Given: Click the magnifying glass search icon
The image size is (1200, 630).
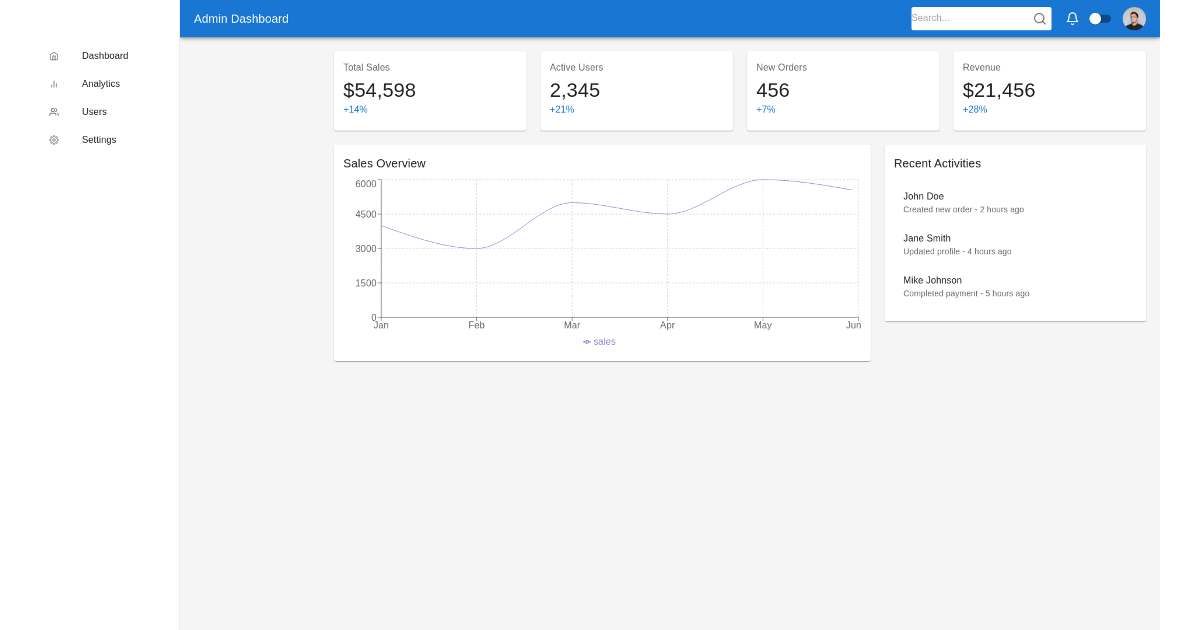Looking at the screenshot, I should (1039, 19).
